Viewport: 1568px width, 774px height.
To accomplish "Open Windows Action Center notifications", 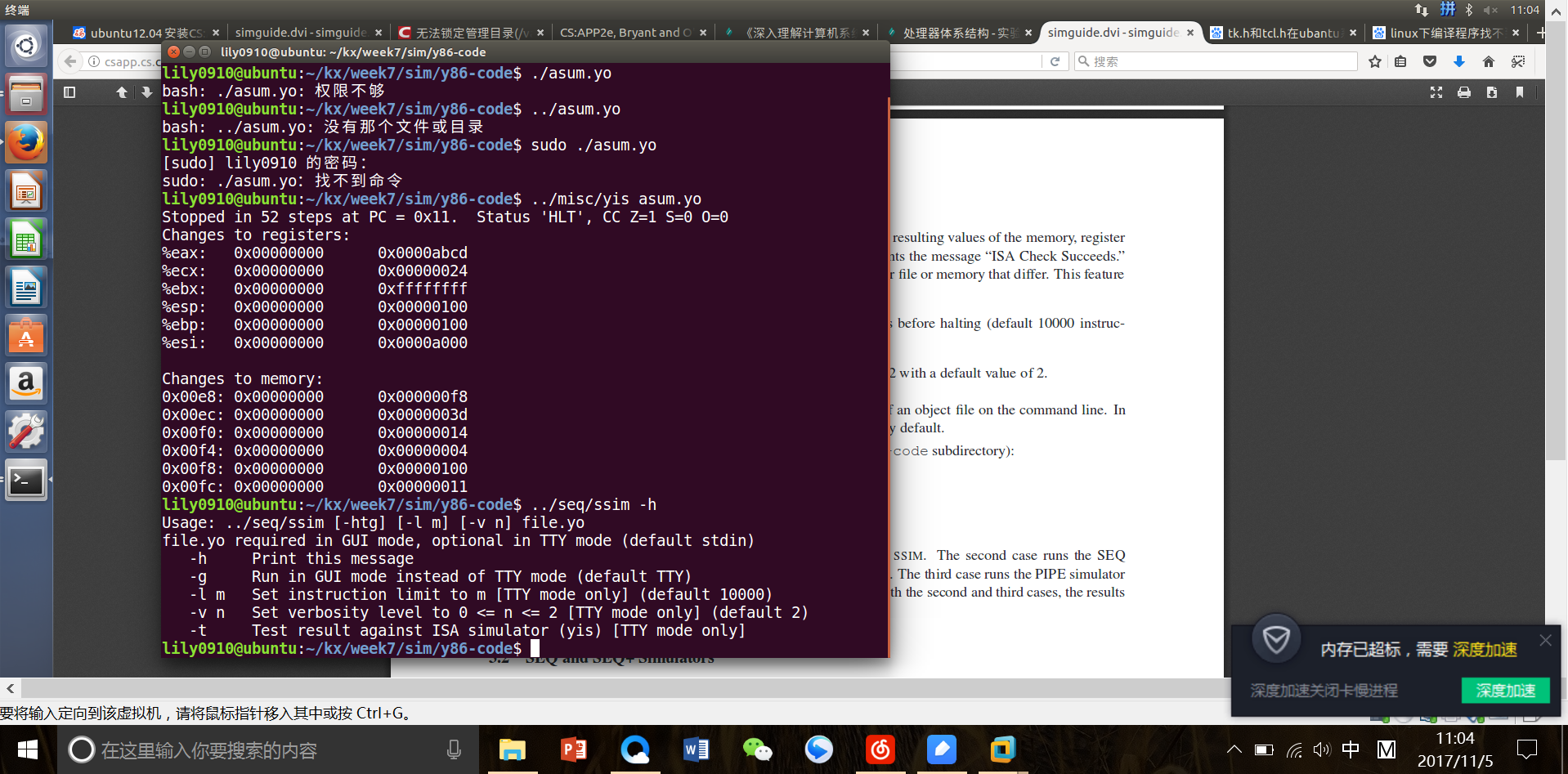I will (1527, 749).
